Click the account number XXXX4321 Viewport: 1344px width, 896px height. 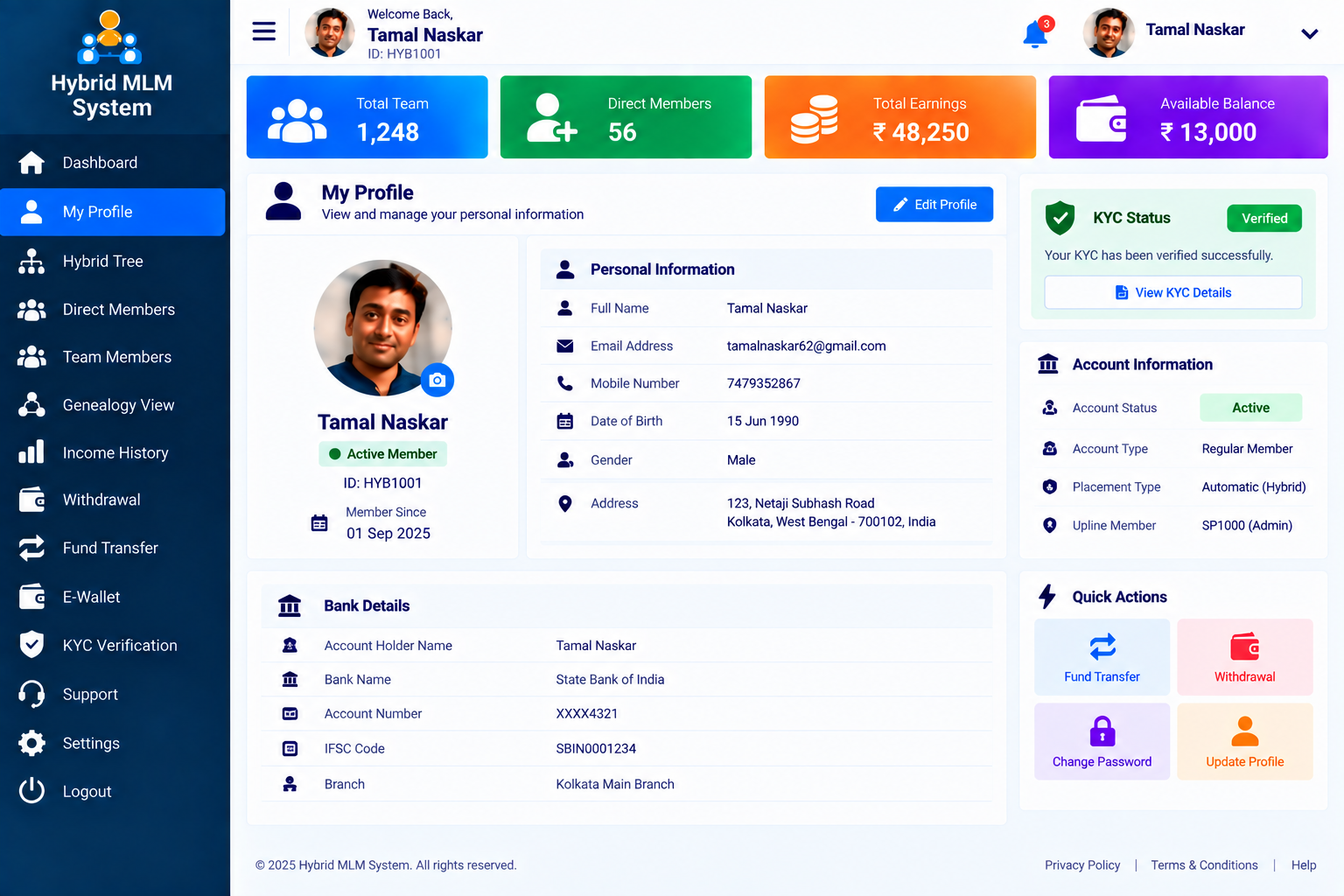[x=586, y=713]
